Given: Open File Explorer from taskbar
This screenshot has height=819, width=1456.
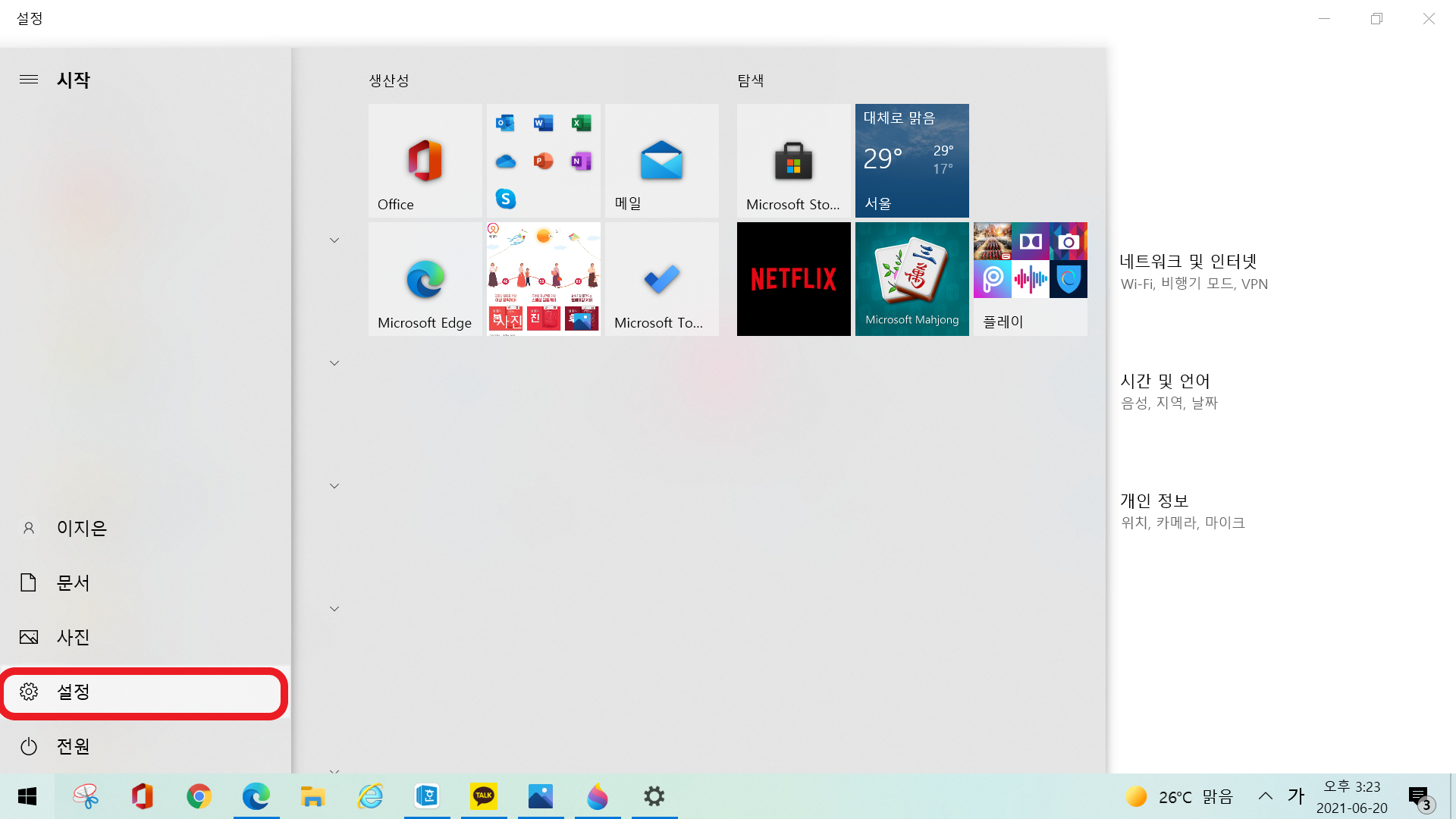Looking at the screenshot, I should 313,796.
